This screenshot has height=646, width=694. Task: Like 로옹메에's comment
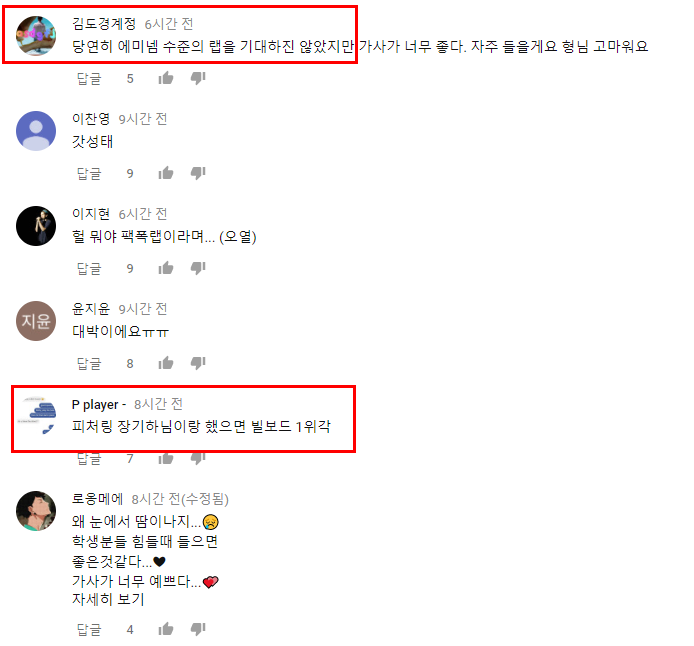click(166, 629)
